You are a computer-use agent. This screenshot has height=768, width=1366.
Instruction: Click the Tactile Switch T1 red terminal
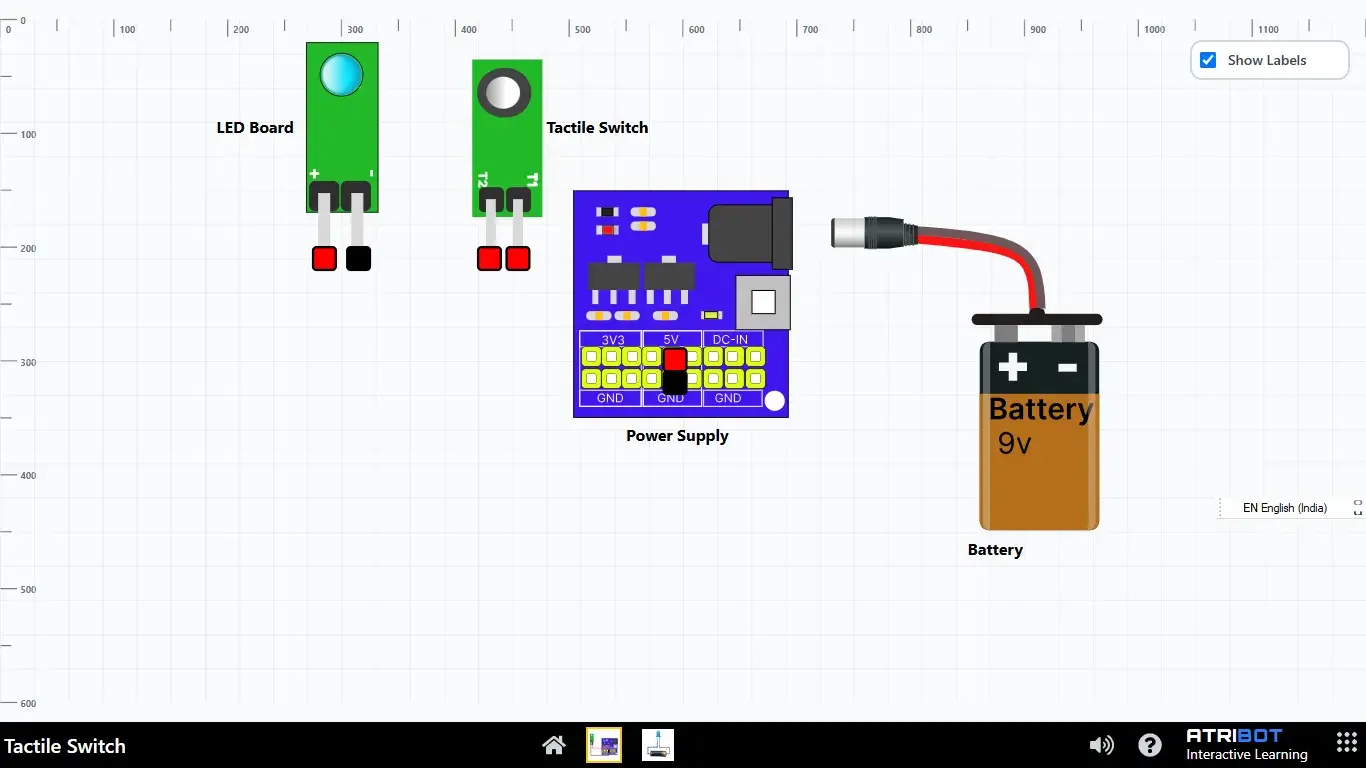point(517,258)
